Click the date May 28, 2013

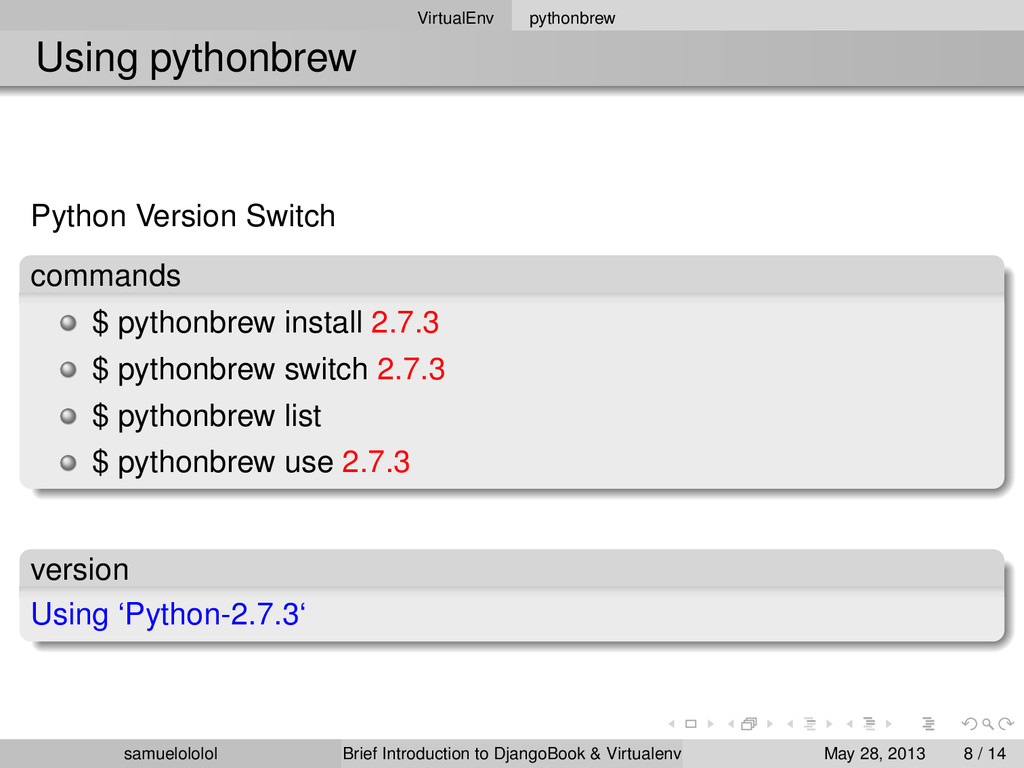pos(873,753)
